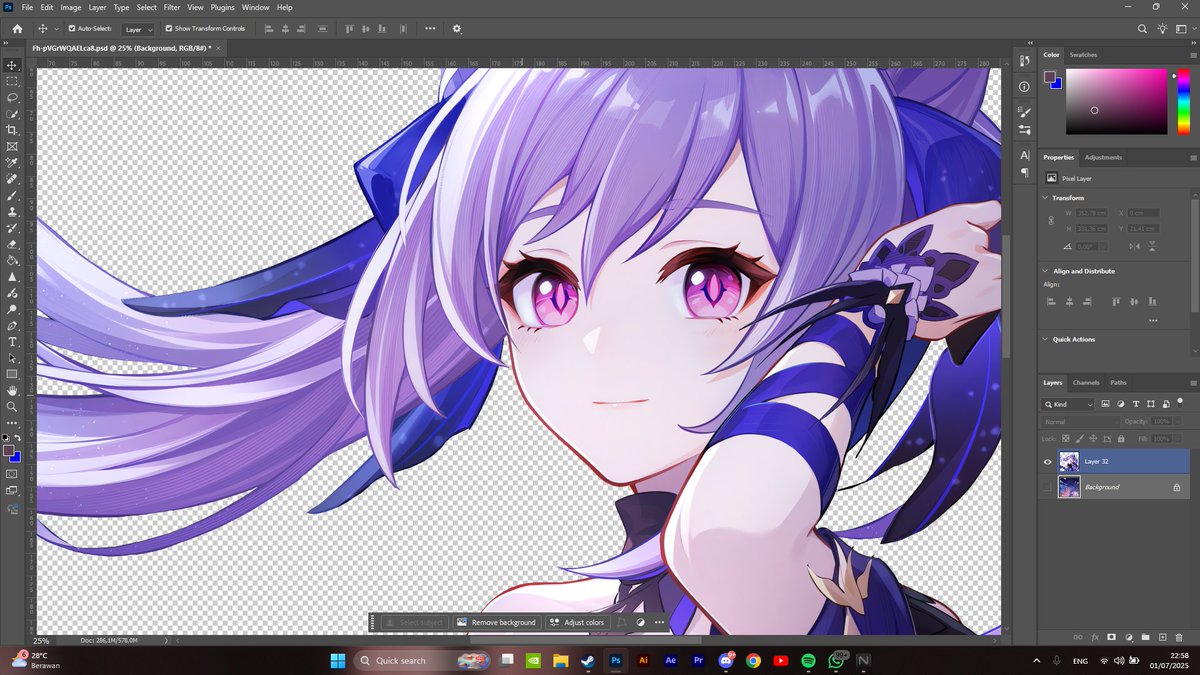The height and width of the screenshot is (675, 1200).
Task: Select the Clone Stamp tool
Action: coord(12,211)
